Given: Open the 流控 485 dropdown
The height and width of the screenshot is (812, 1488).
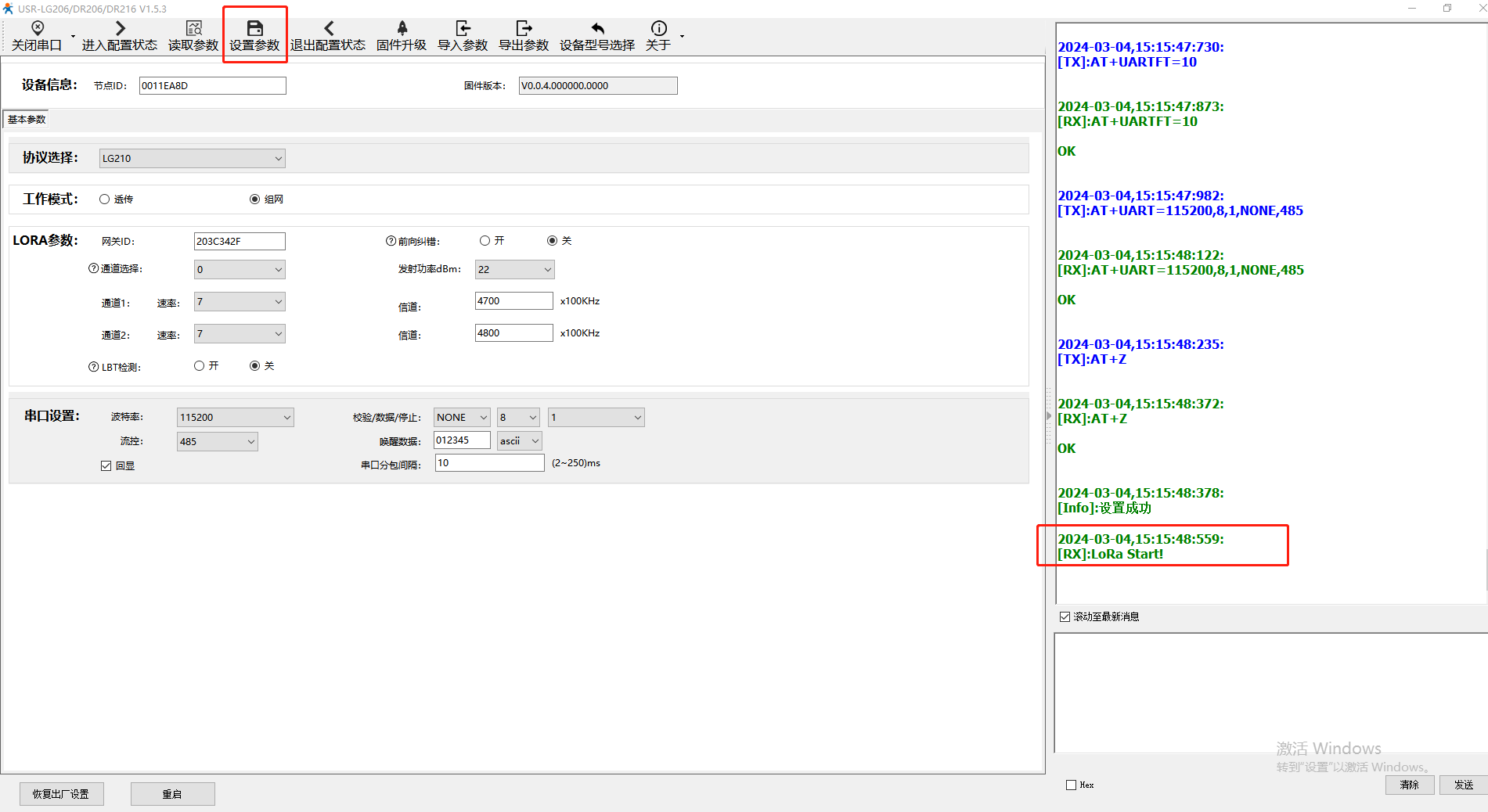Looking at the screenshot, I should pos(218,441).
